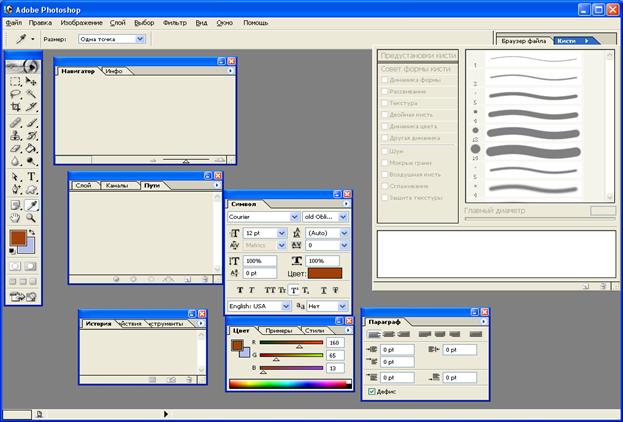Click the R value field in Цвет panel
The image size is (623, 422).
pos(334,342)
